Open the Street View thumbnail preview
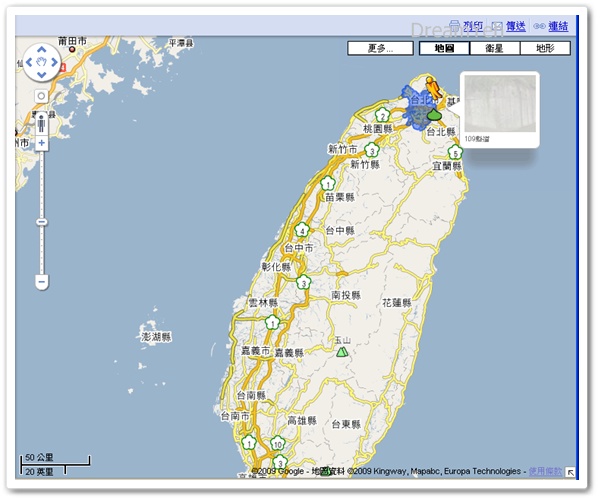The height and width of the screenshot is (501, 600). tap(500, 104)
